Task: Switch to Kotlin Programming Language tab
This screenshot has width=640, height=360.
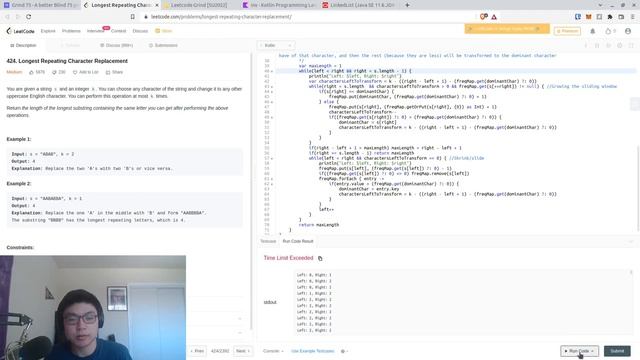Action: pos(280,5)
